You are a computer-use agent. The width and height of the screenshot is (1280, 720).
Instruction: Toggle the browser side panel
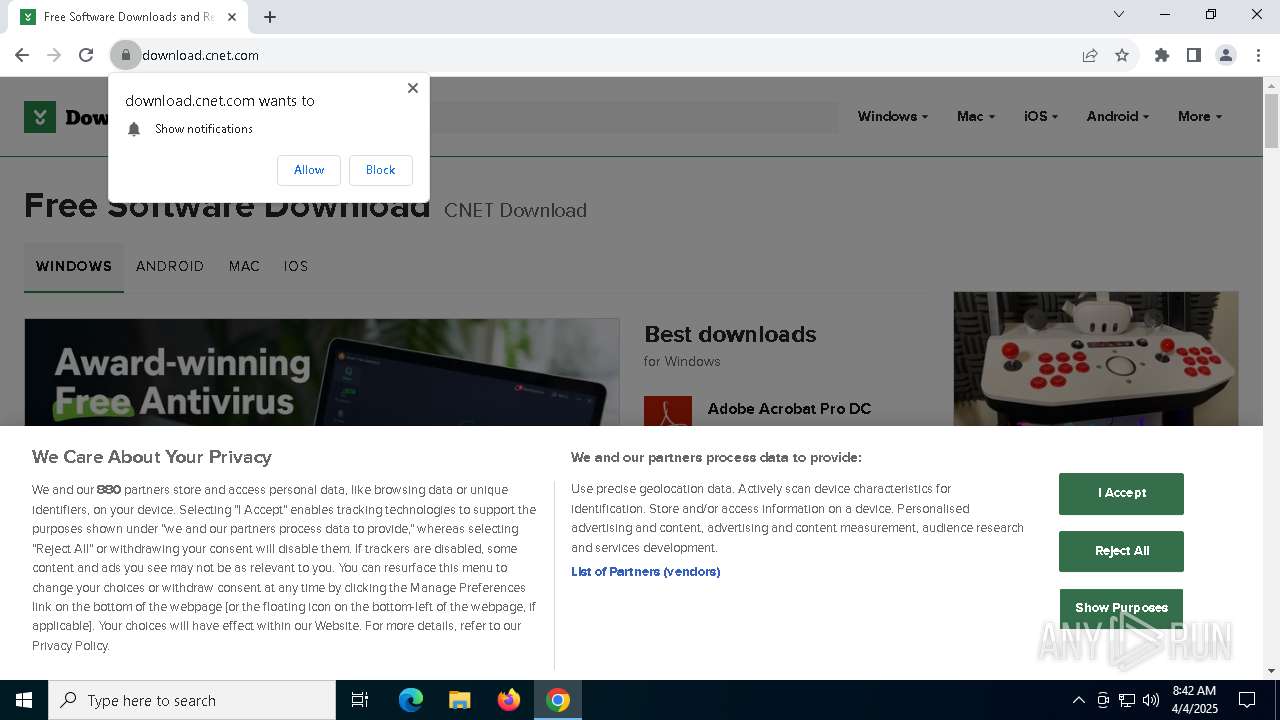[x=1194, y=55]
